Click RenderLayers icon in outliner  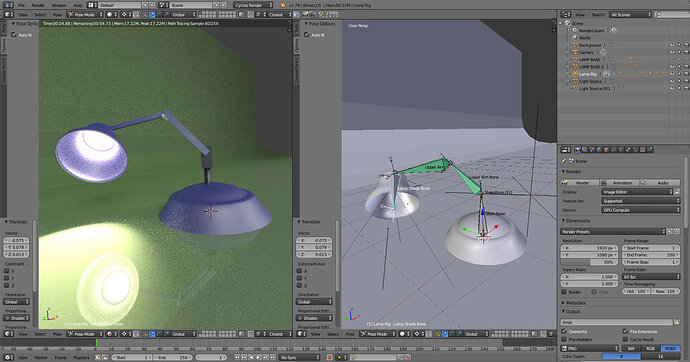[x=575, y=30]
